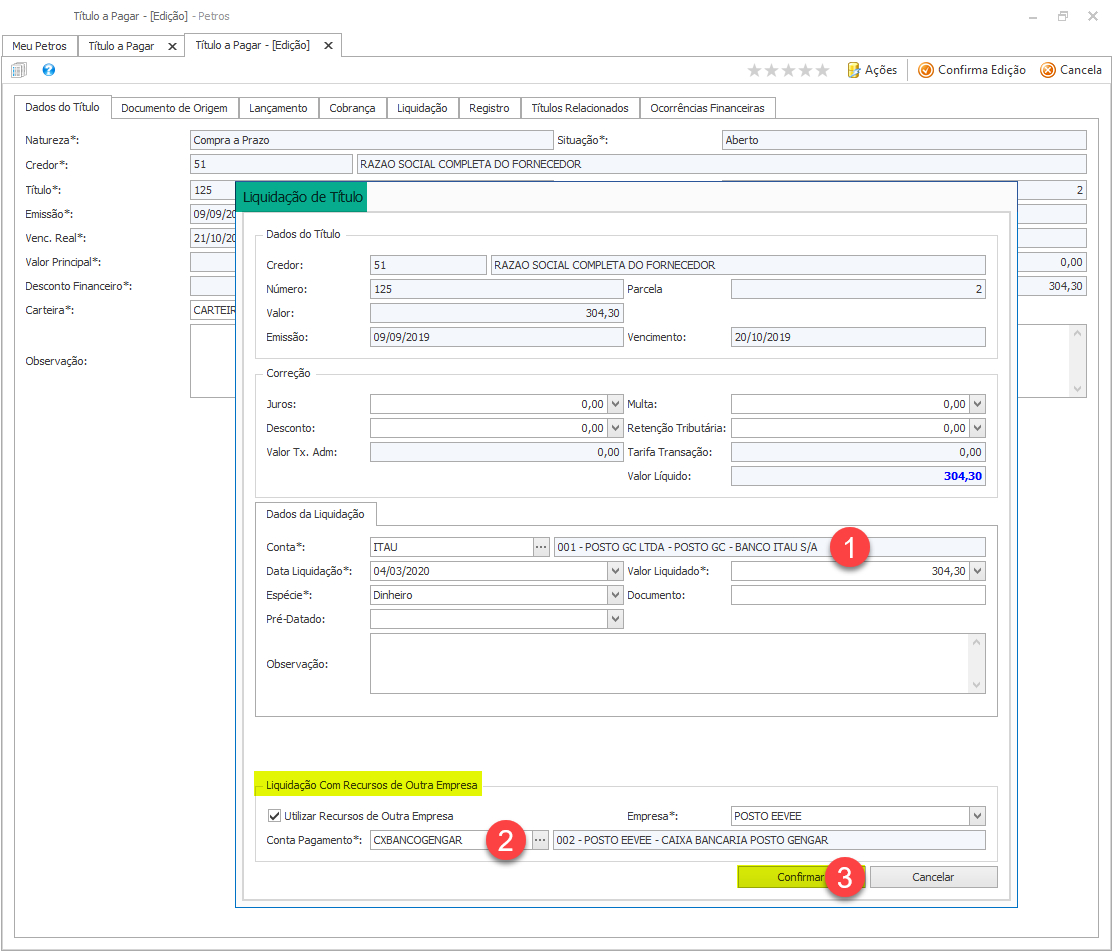Expand the Juros dropdown arrow
This screenshot has width=1113, height=952.
click(x=615, y=404)
